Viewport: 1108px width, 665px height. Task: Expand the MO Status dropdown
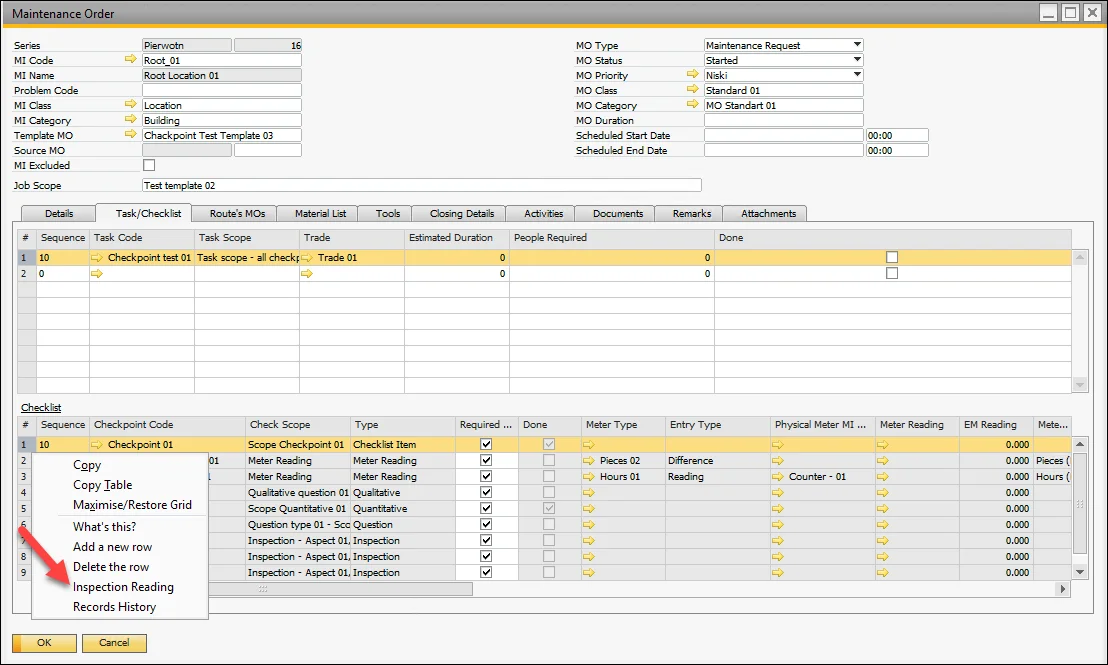pyautogui.click(x=857, y=60)
